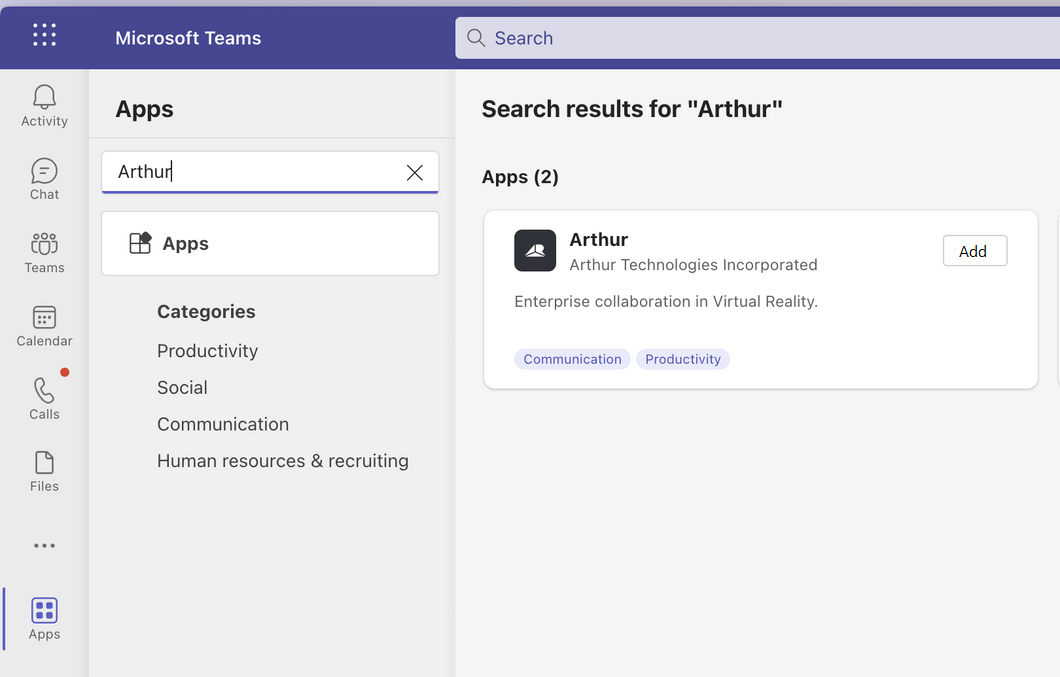This screenshot has height=677, width=1060.
Task: Show more sidebar options via ellipsis
Action: pos(44,545)
